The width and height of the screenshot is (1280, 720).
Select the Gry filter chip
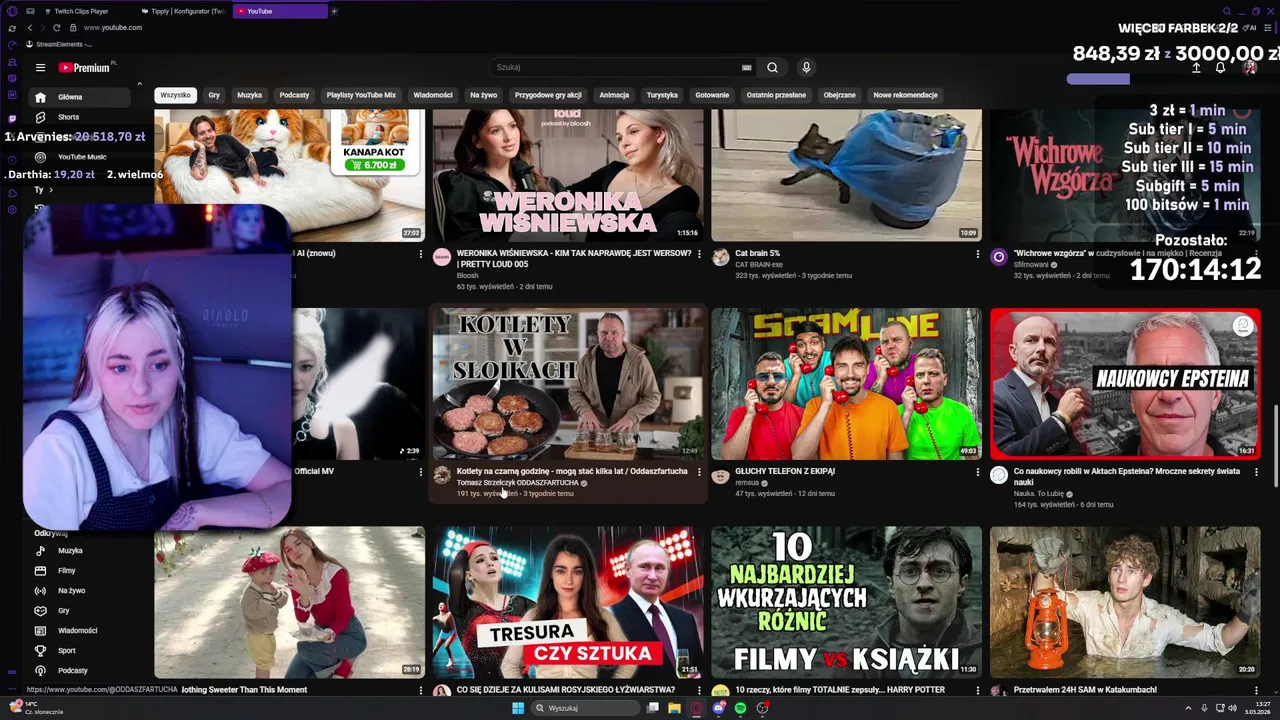(x=214, y=95)
